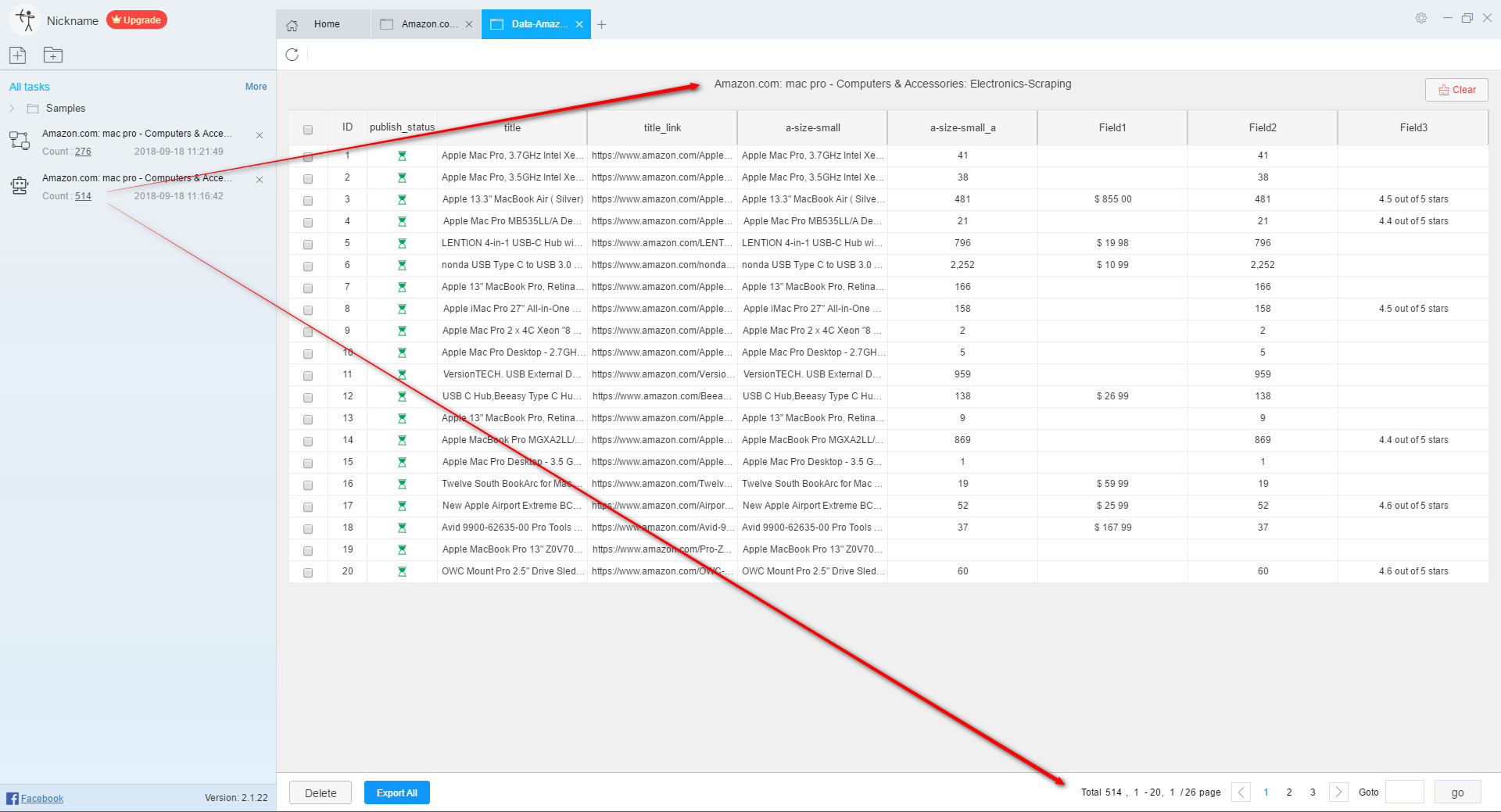
Task: Select the Data-Amaz... tab
Action: [536, 24]
